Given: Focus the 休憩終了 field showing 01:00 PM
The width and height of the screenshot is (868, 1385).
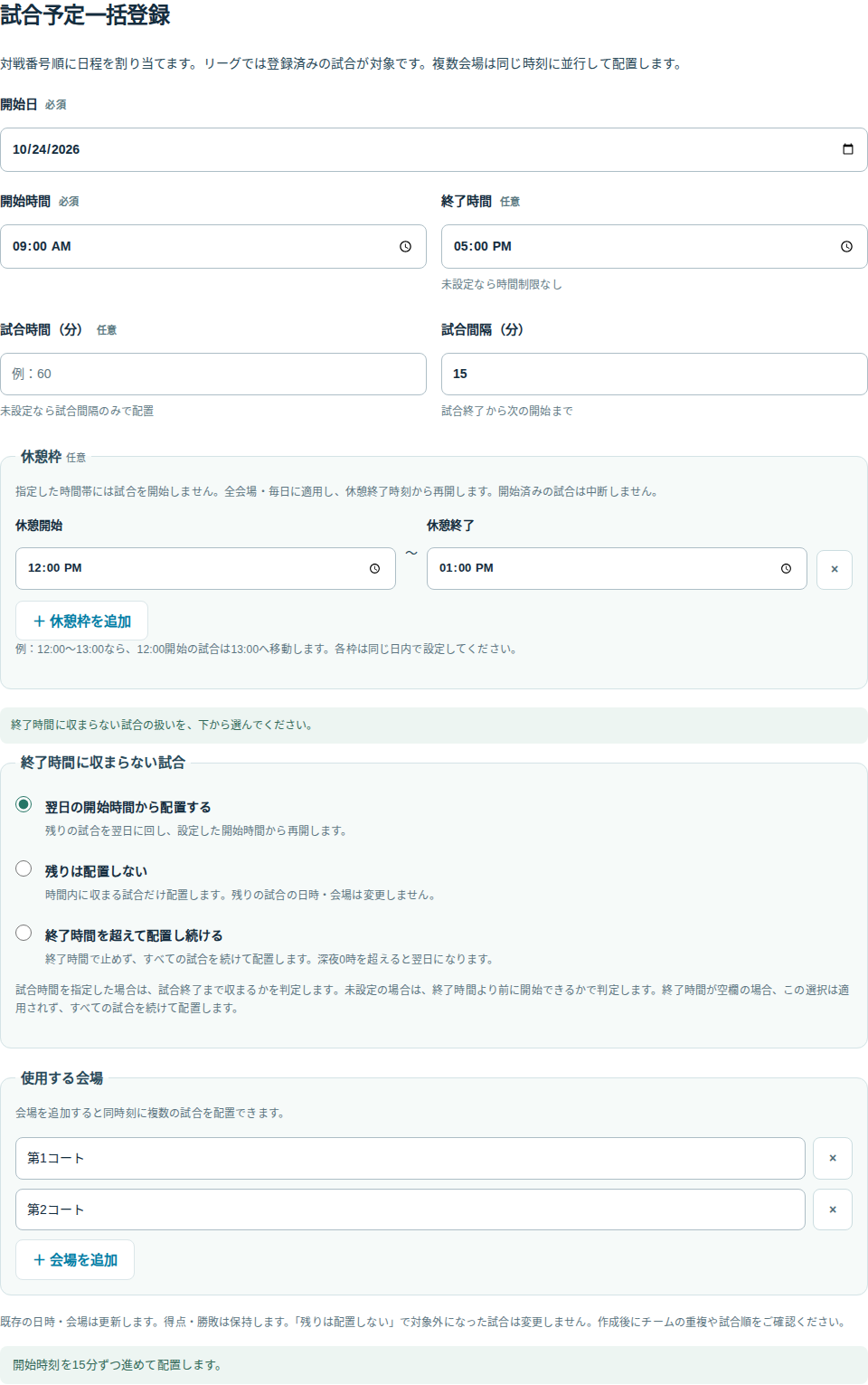Looking at the screenshot, I should (x=617, y=568).
